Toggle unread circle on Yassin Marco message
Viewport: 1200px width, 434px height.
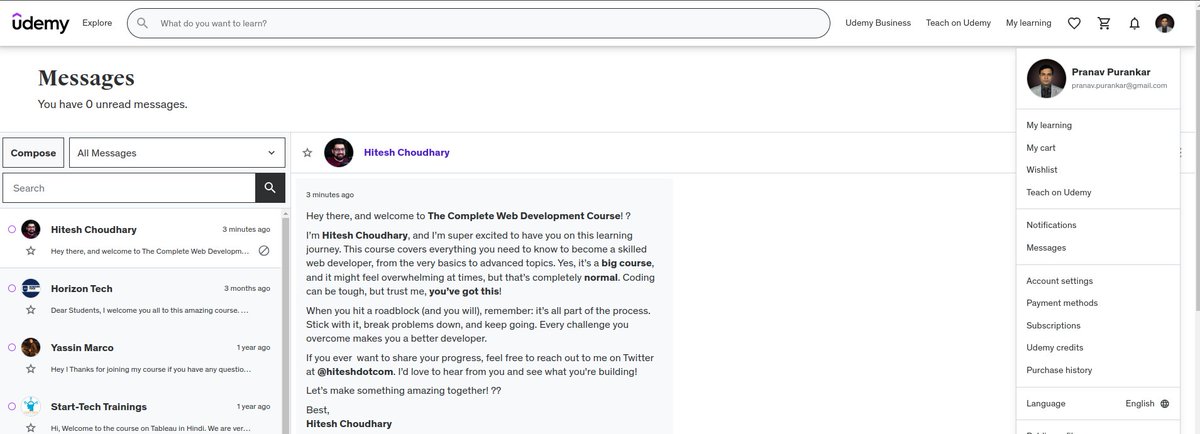tap(12, 347)
